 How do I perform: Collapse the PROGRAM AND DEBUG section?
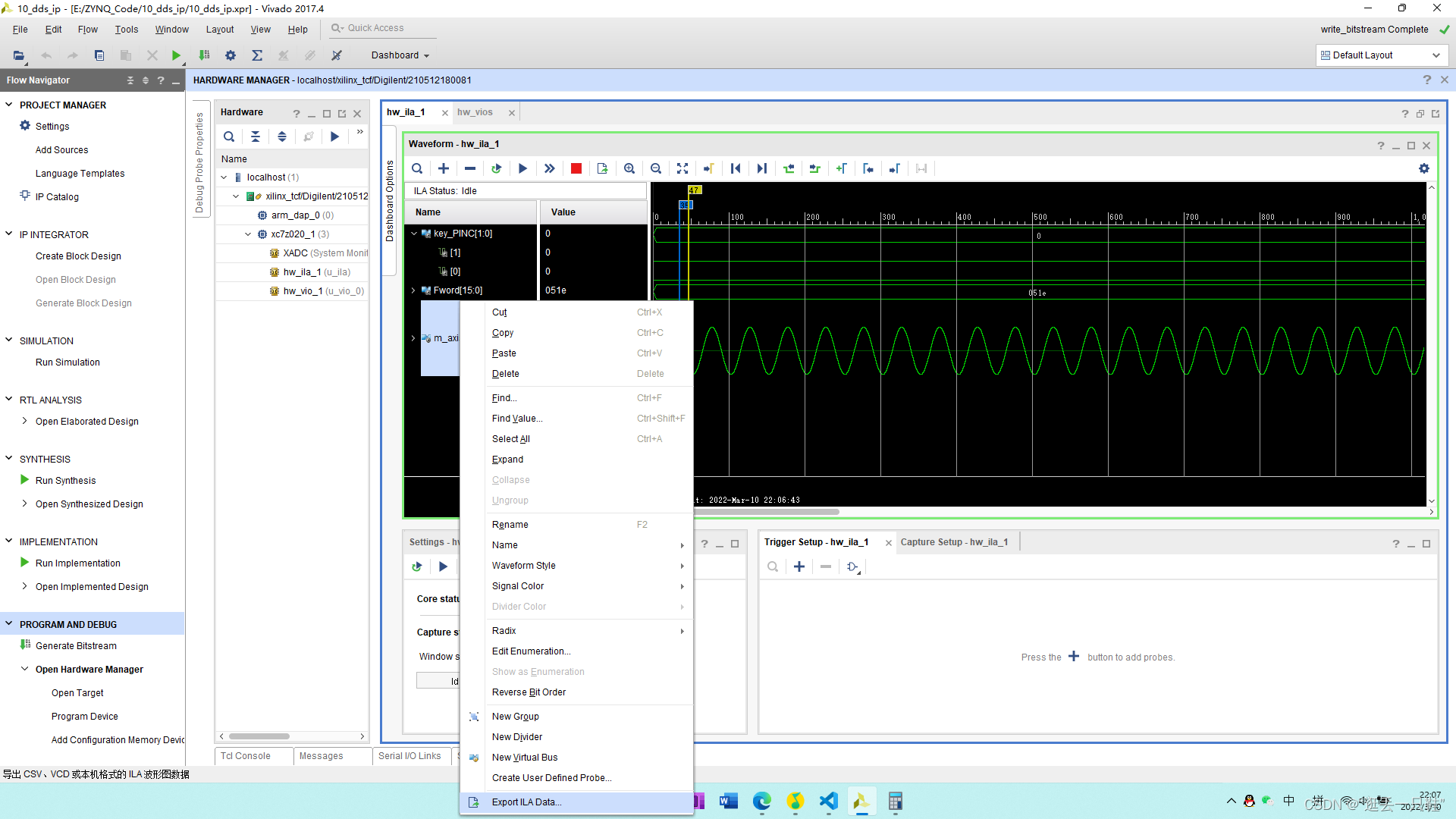(9, 624)
